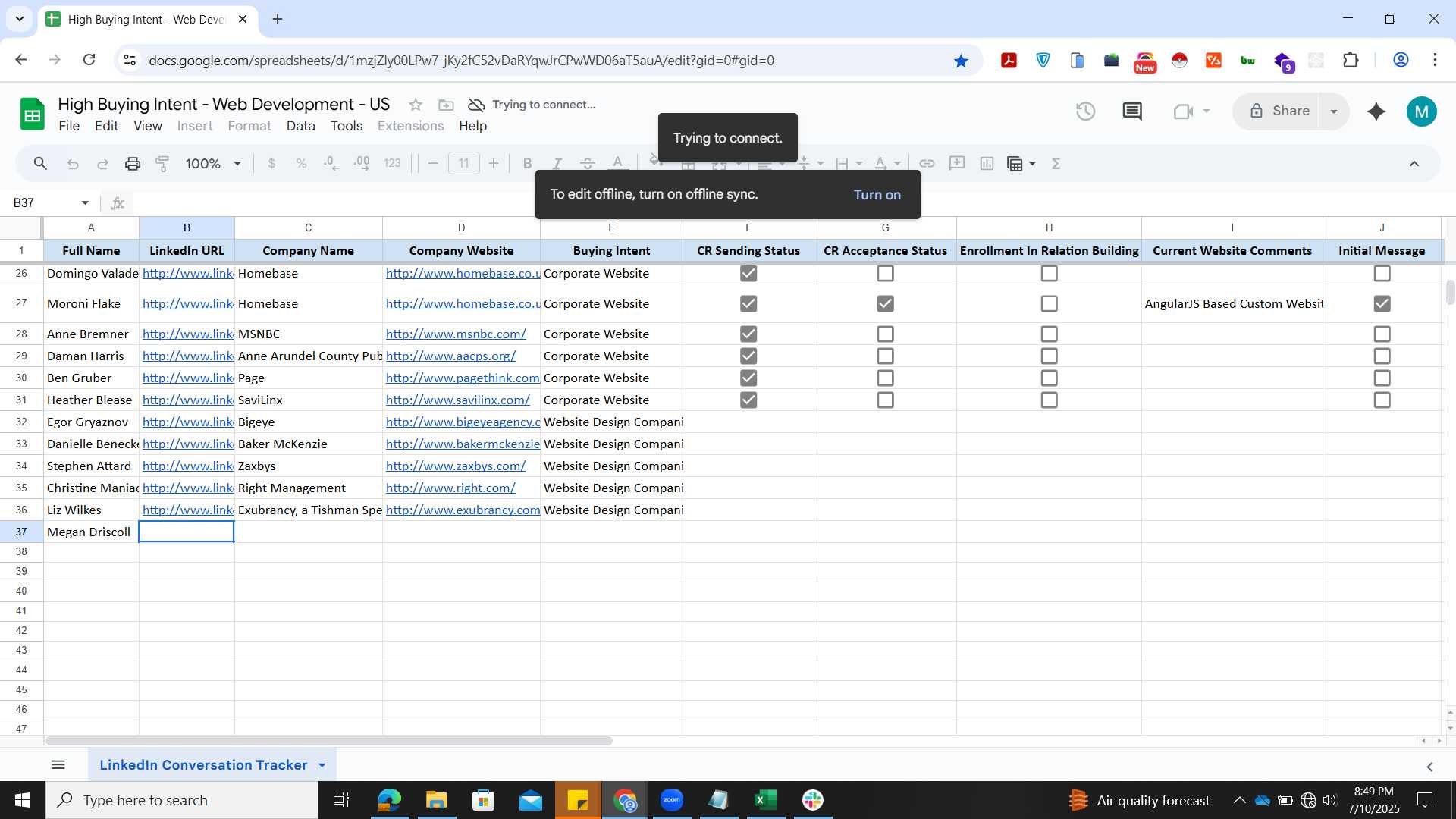Select the paint format roller icon
The image size is (1456, 819).
(162, 163)
